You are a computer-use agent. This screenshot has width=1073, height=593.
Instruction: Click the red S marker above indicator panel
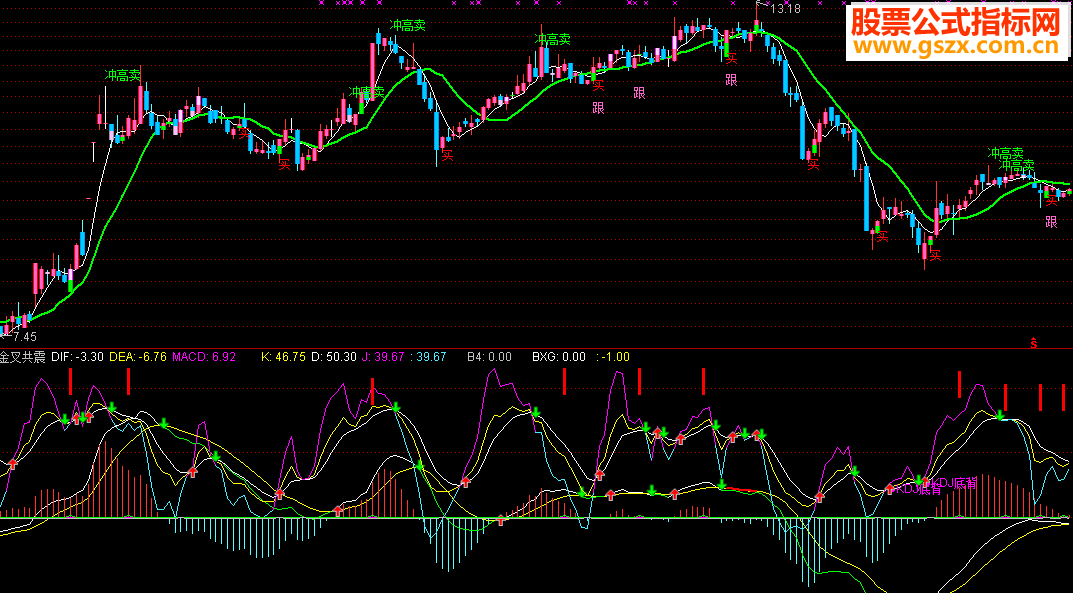tap(1034, 343)
